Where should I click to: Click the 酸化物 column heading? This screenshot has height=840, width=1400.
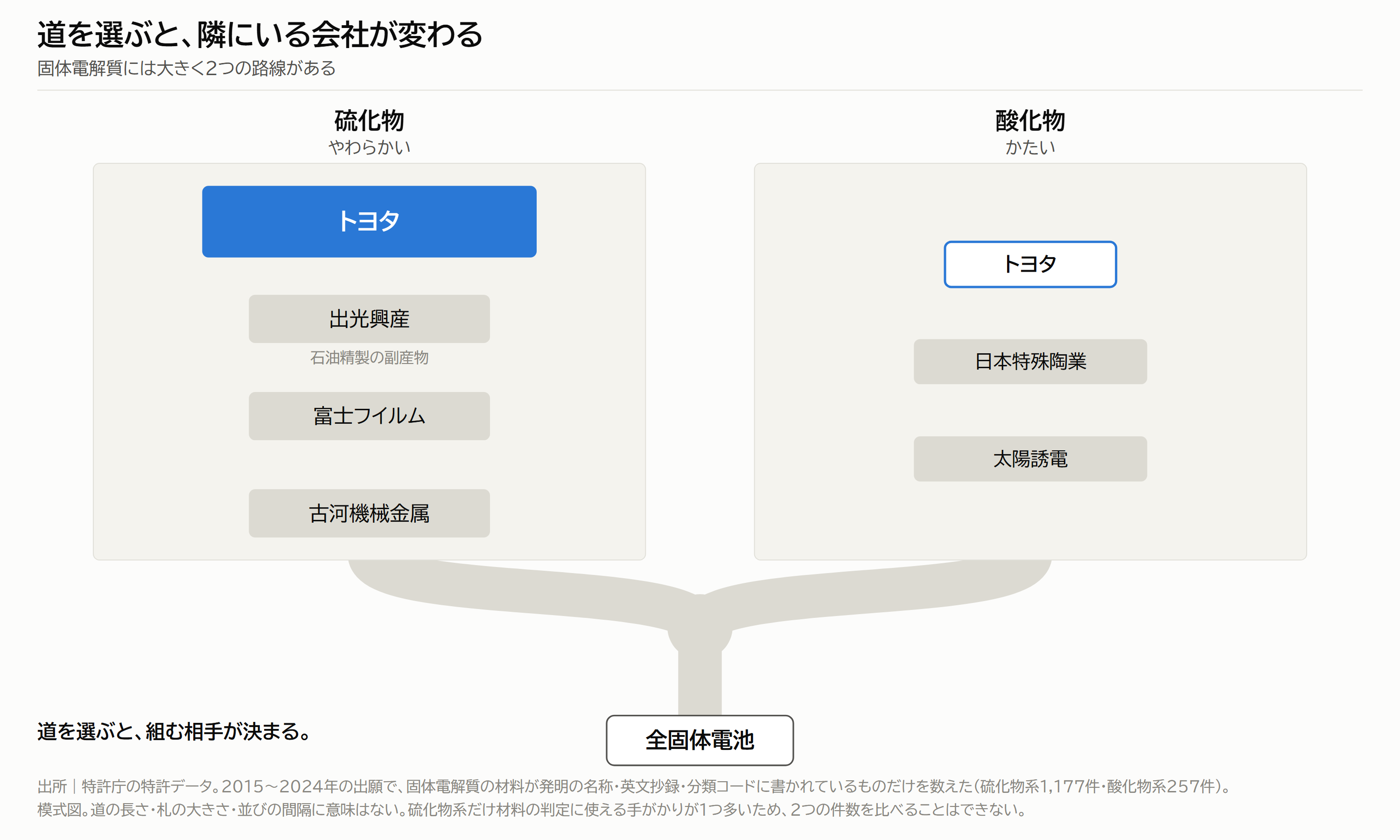pos(1030,120)
